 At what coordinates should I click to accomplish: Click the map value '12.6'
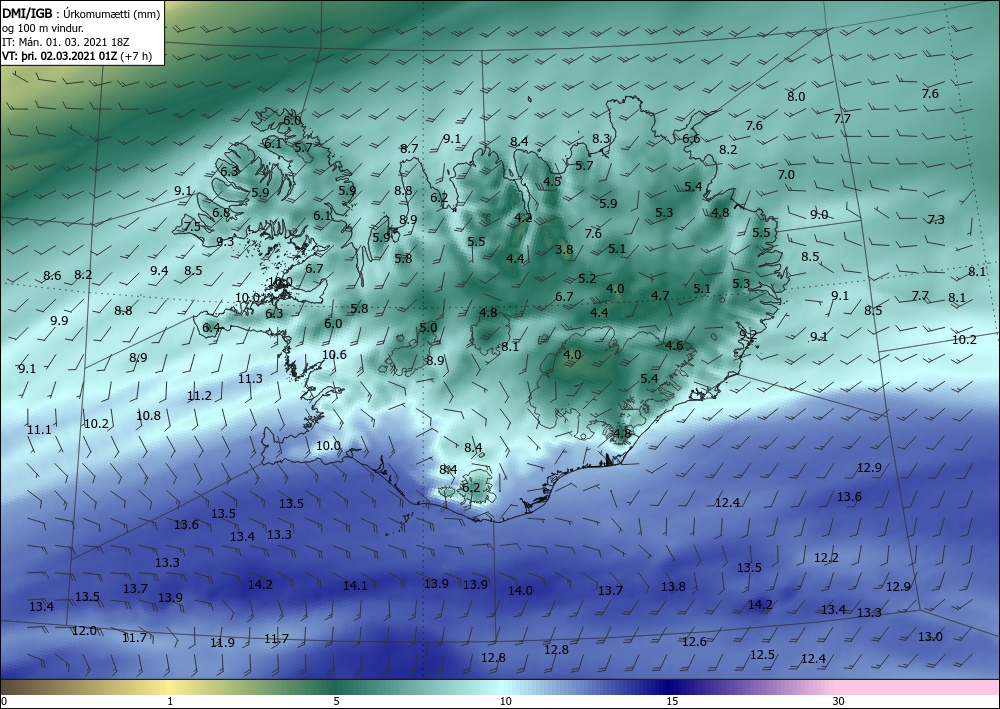(694, 642)
